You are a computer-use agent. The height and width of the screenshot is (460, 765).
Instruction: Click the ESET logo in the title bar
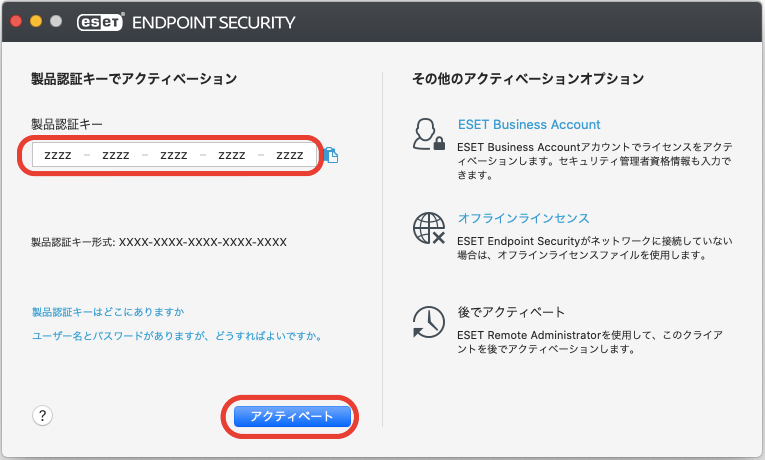[98, 20]
